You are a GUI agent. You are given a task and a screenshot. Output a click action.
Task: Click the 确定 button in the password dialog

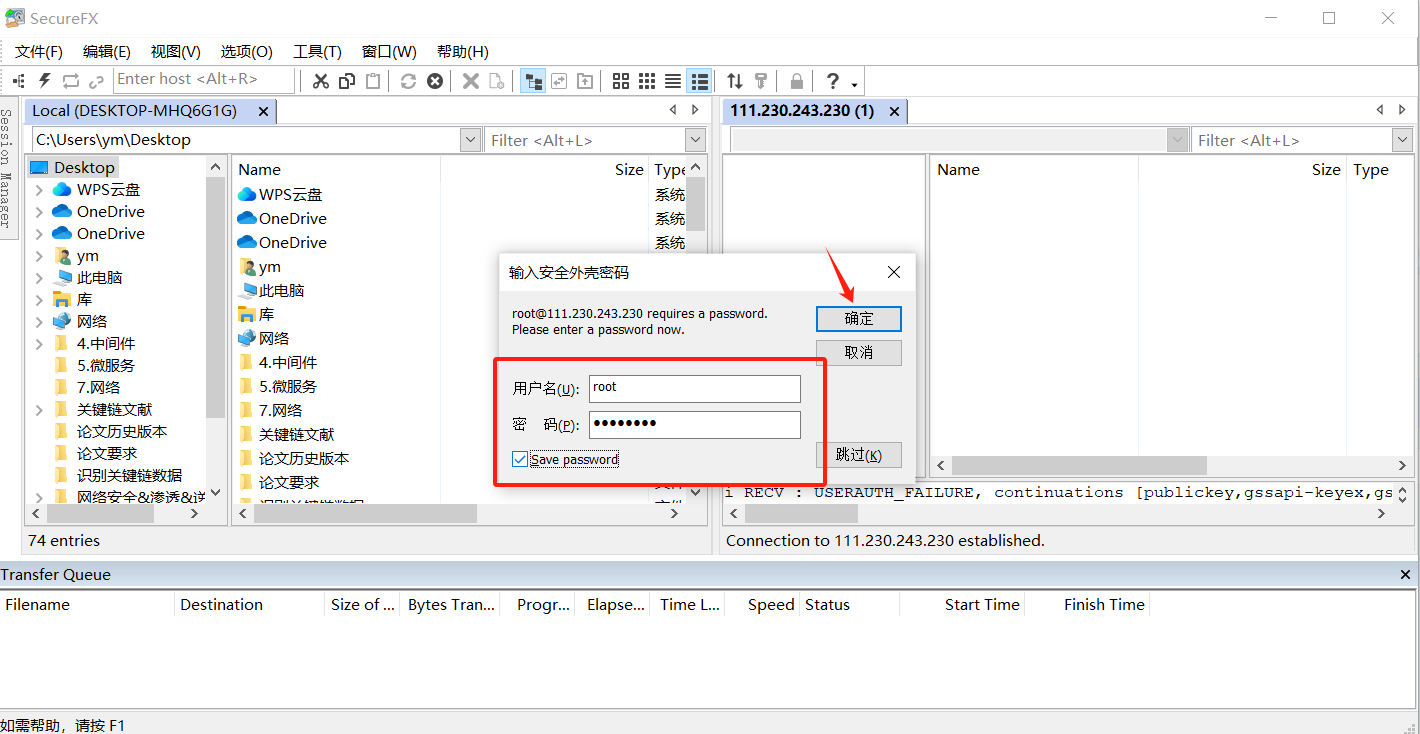point(858,318)
